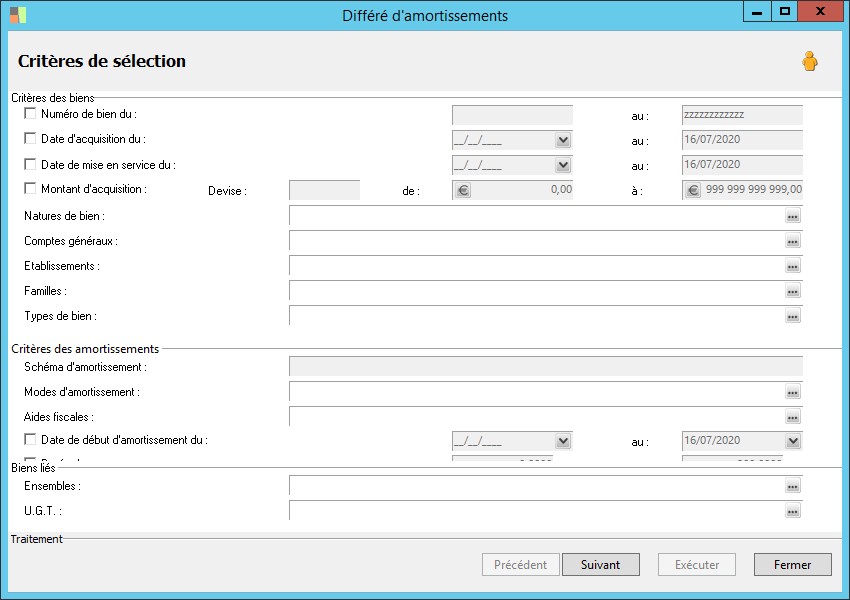Enable the Numéro de bien du checkbox

[x=30, y=114]
